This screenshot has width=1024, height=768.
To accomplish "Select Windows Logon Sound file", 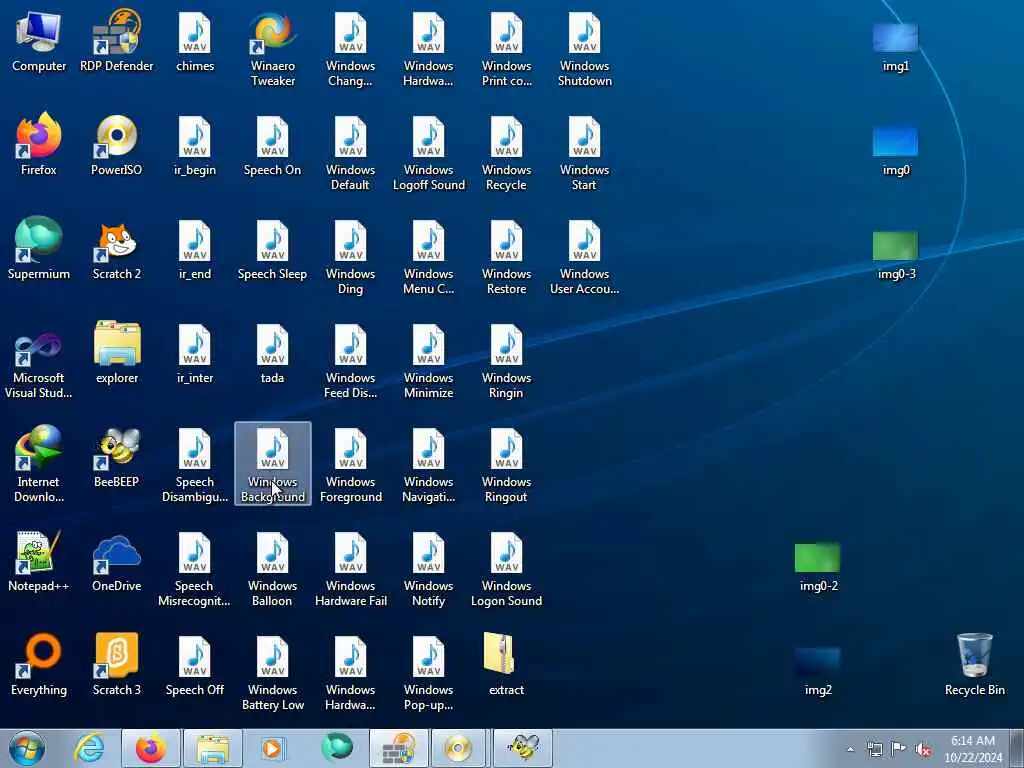I will 506,569.
